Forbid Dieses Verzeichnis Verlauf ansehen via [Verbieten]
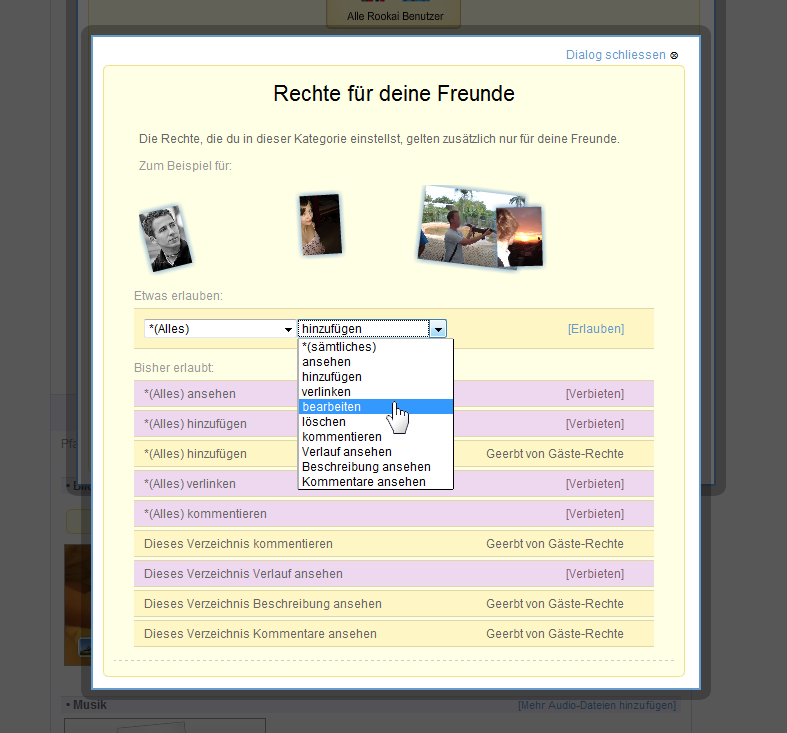Screen dimensions: 787x733 click(x=594, y=574)
